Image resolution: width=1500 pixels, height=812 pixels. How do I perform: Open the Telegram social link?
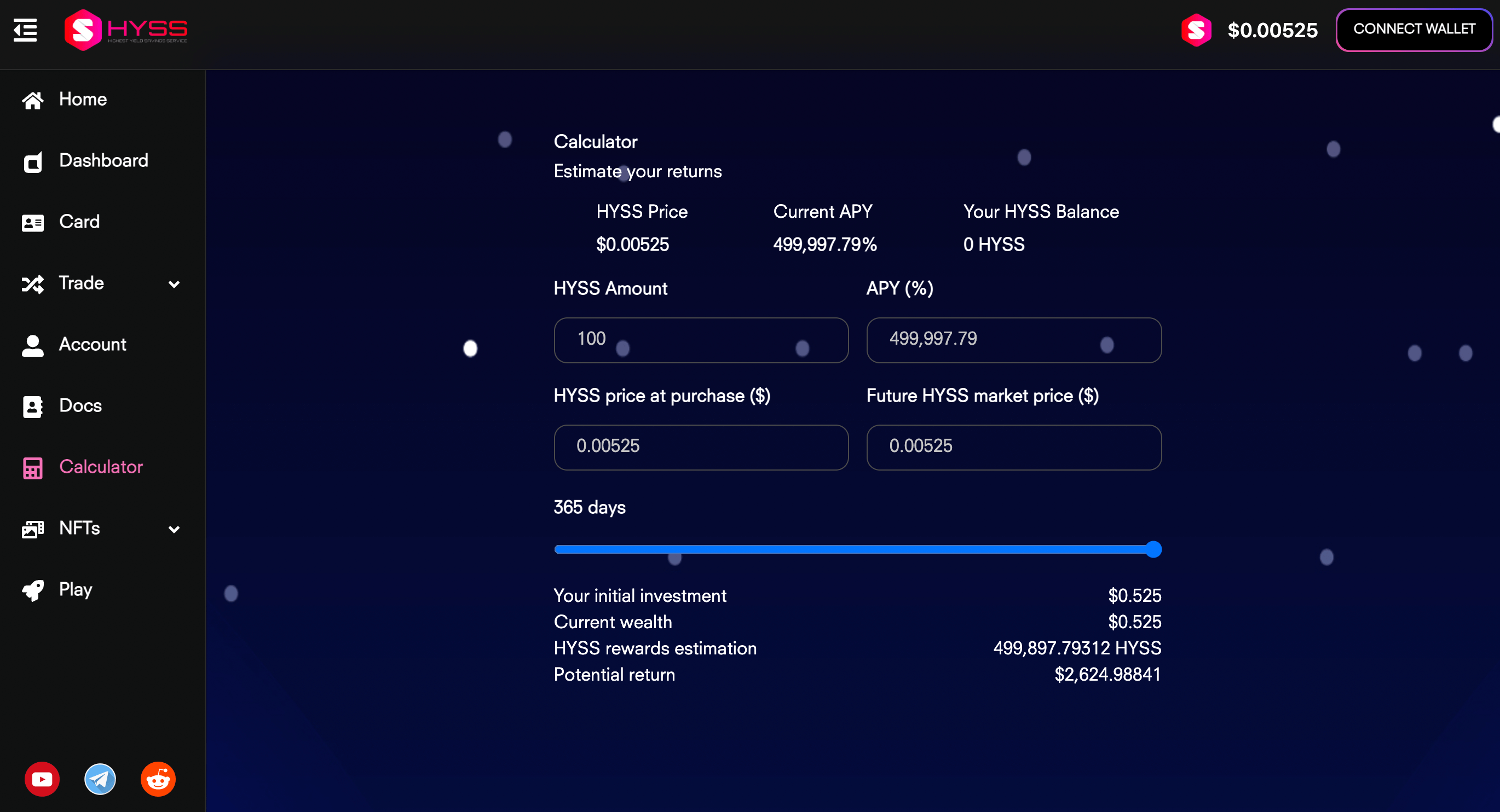point(100,779)
